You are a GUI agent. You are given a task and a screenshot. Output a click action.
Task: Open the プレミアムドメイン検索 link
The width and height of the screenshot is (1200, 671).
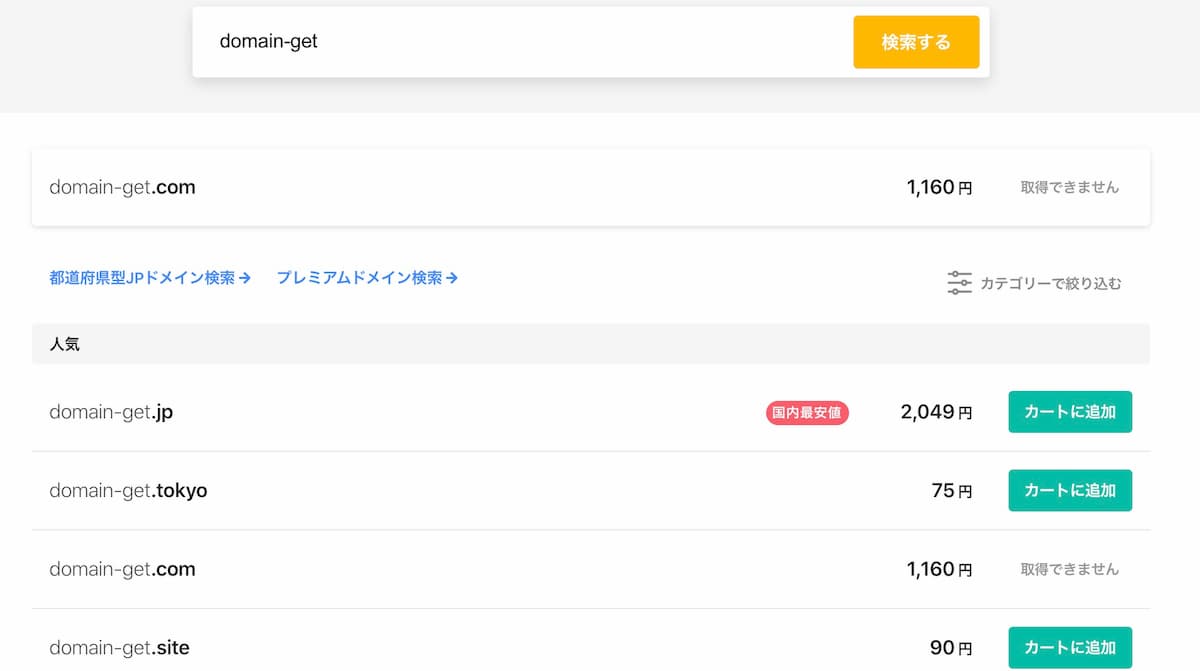[x=367, y=278]
